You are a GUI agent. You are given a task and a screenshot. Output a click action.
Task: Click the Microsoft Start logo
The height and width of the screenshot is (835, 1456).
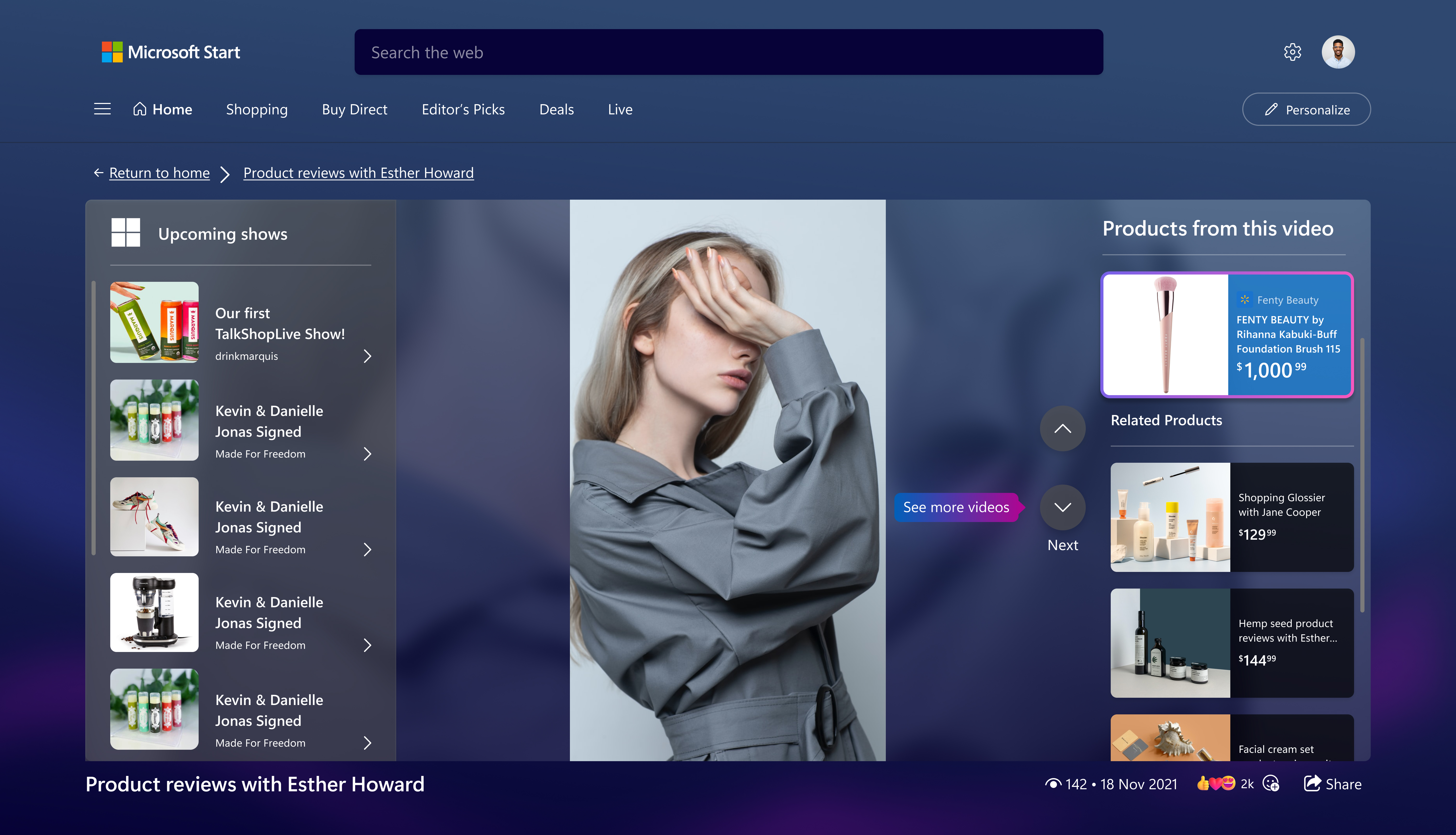point(171,52)
